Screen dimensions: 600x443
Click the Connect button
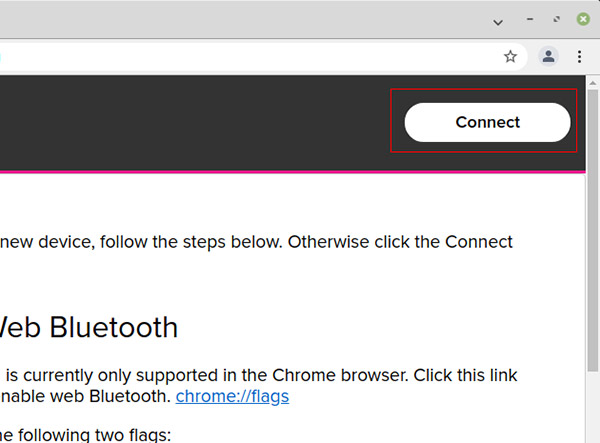pyautogui.click(x=487, y=122)
